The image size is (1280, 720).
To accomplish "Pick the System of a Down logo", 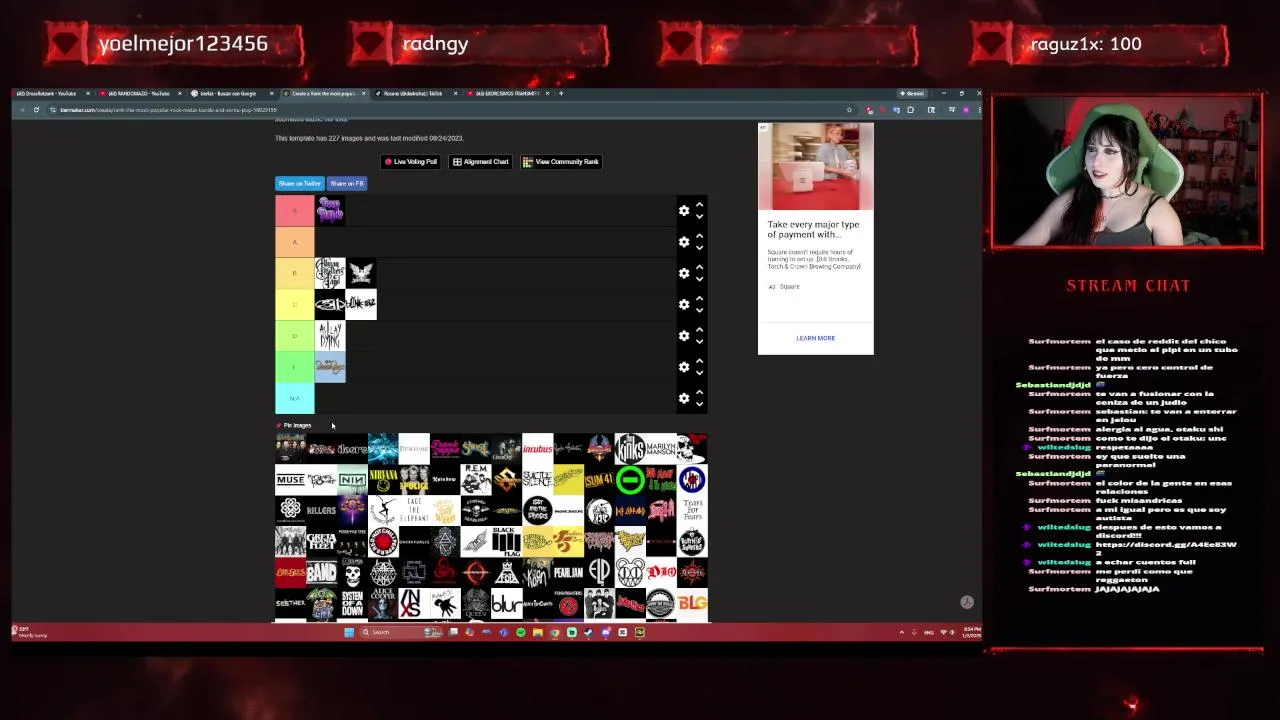I will click(352, 604).
